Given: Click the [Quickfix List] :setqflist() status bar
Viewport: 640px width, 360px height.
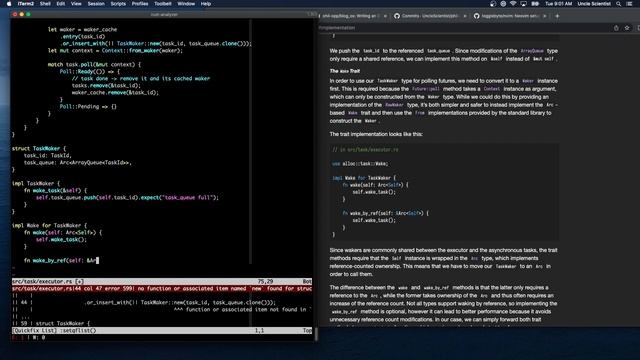Looking at the screenshot, I should tap(162, 331).
